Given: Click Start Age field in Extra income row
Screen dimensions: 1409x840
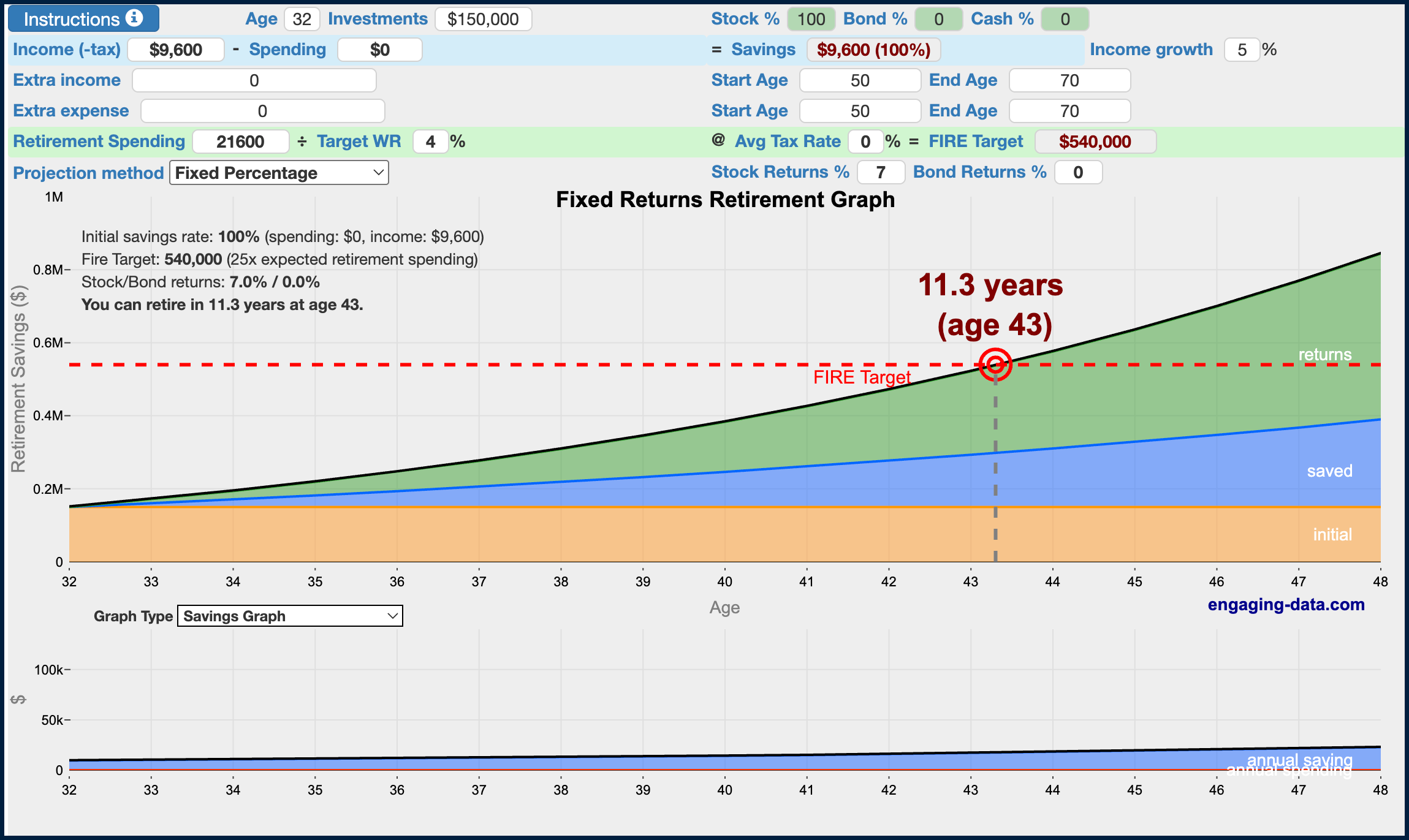Looking at the screenshot, I should tap(860, 80).
